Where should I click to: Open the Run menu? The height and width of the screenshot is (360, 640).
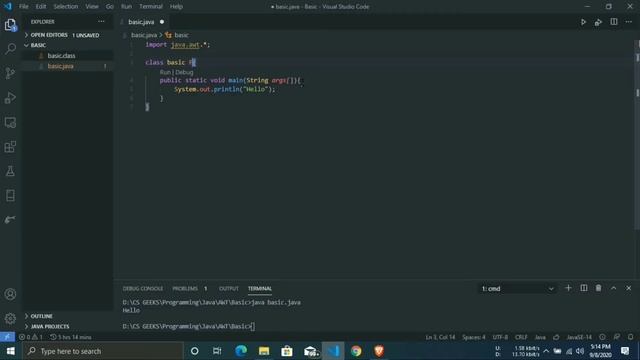127,7
